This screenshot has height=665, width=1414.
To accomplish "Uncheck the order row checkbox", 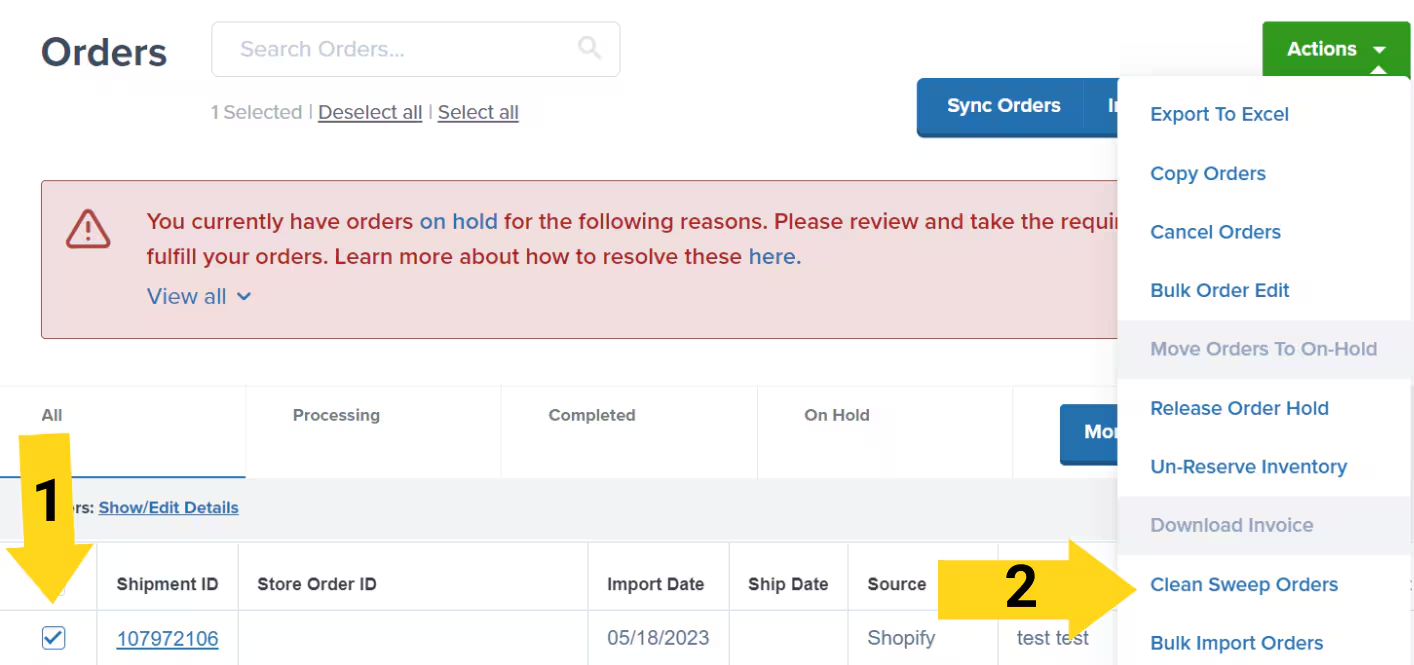I will pyautogui.click(x=55, y=637).
